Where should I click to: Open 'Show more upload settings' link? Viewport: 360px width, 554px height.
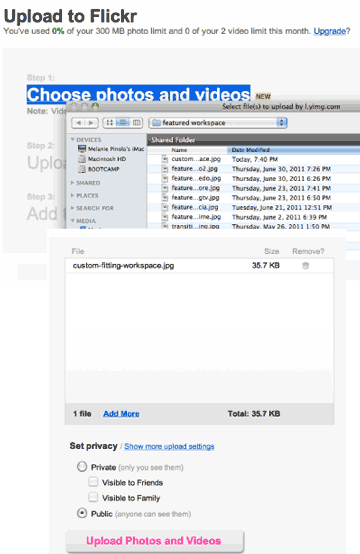(x=169, y=446)
